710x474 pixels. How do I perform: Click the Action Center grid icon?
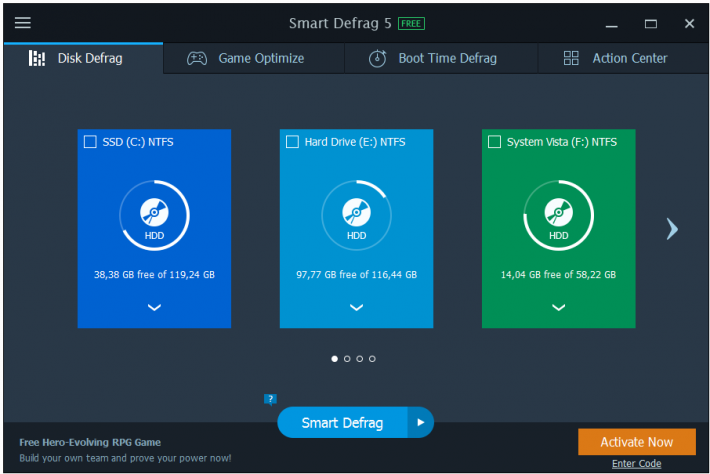tap(571, 58)
